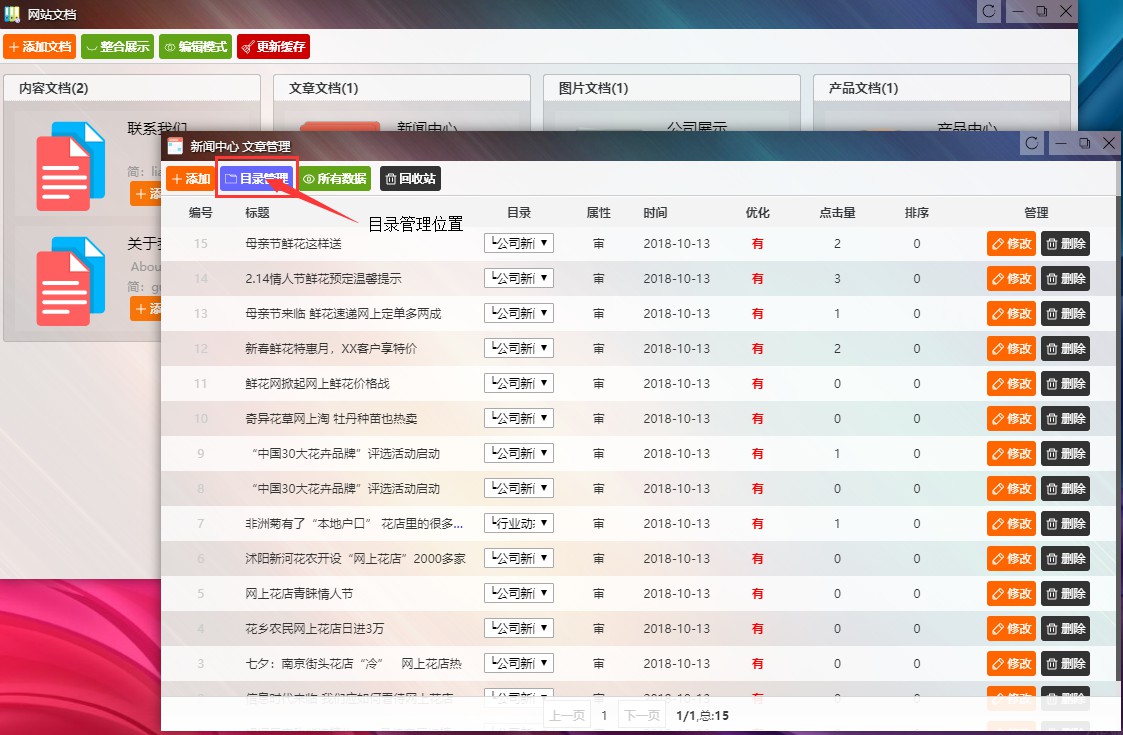
Task: Refresh 新闻中心 文章管理 window via reload icon
Action: (1031, 143)
